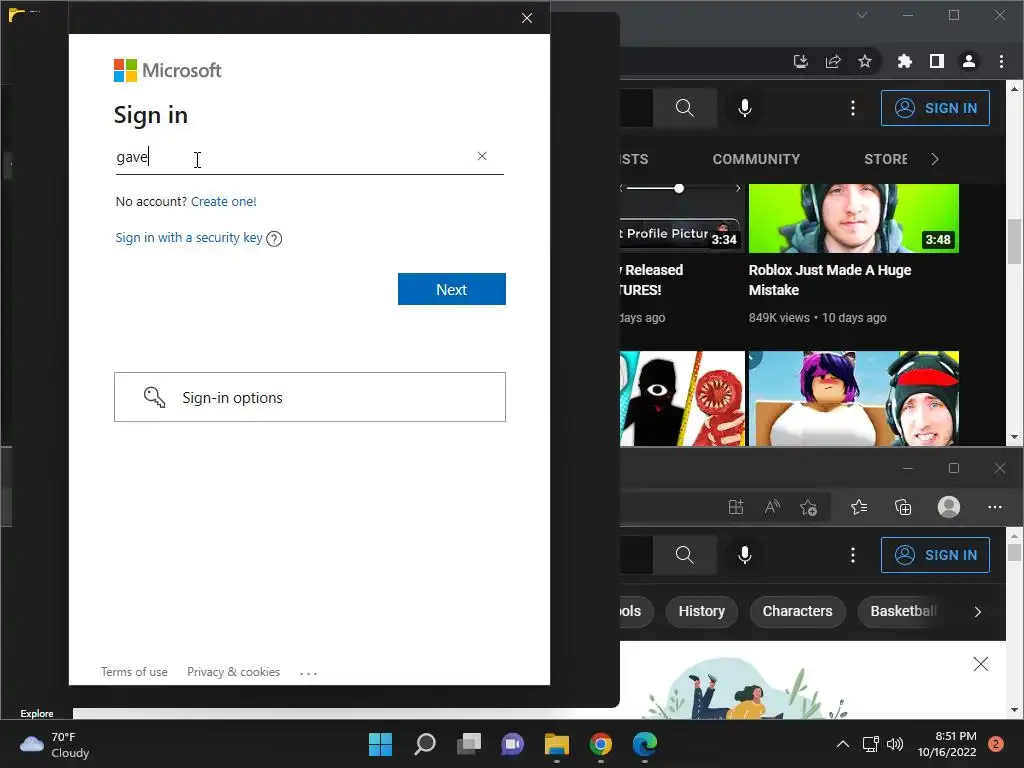Open clock and date 8:51 PM
1024x768 pixels.
pos(947,744)
